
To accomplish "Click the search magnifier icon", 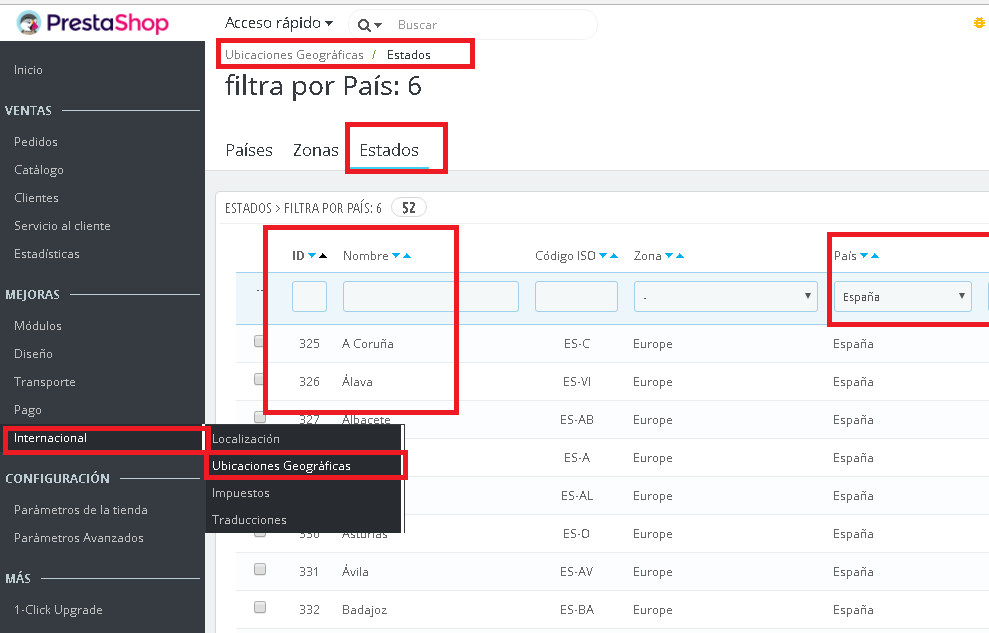I will point(364,25).
